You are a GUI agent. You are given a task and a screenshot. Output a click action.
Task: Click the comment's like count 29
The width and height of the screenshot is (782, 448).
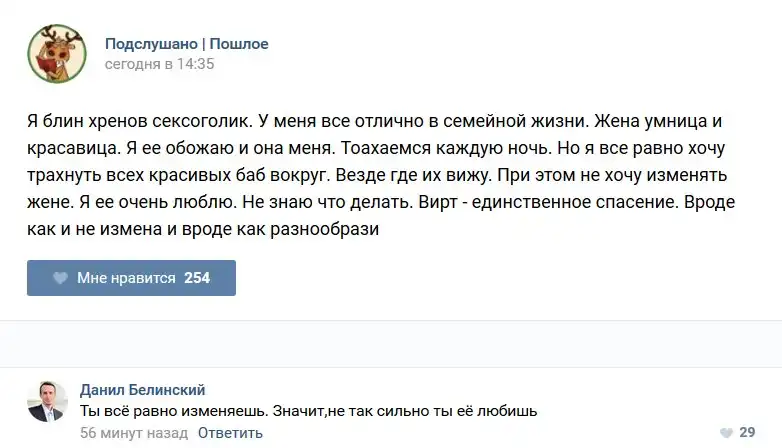click(746, 432)
